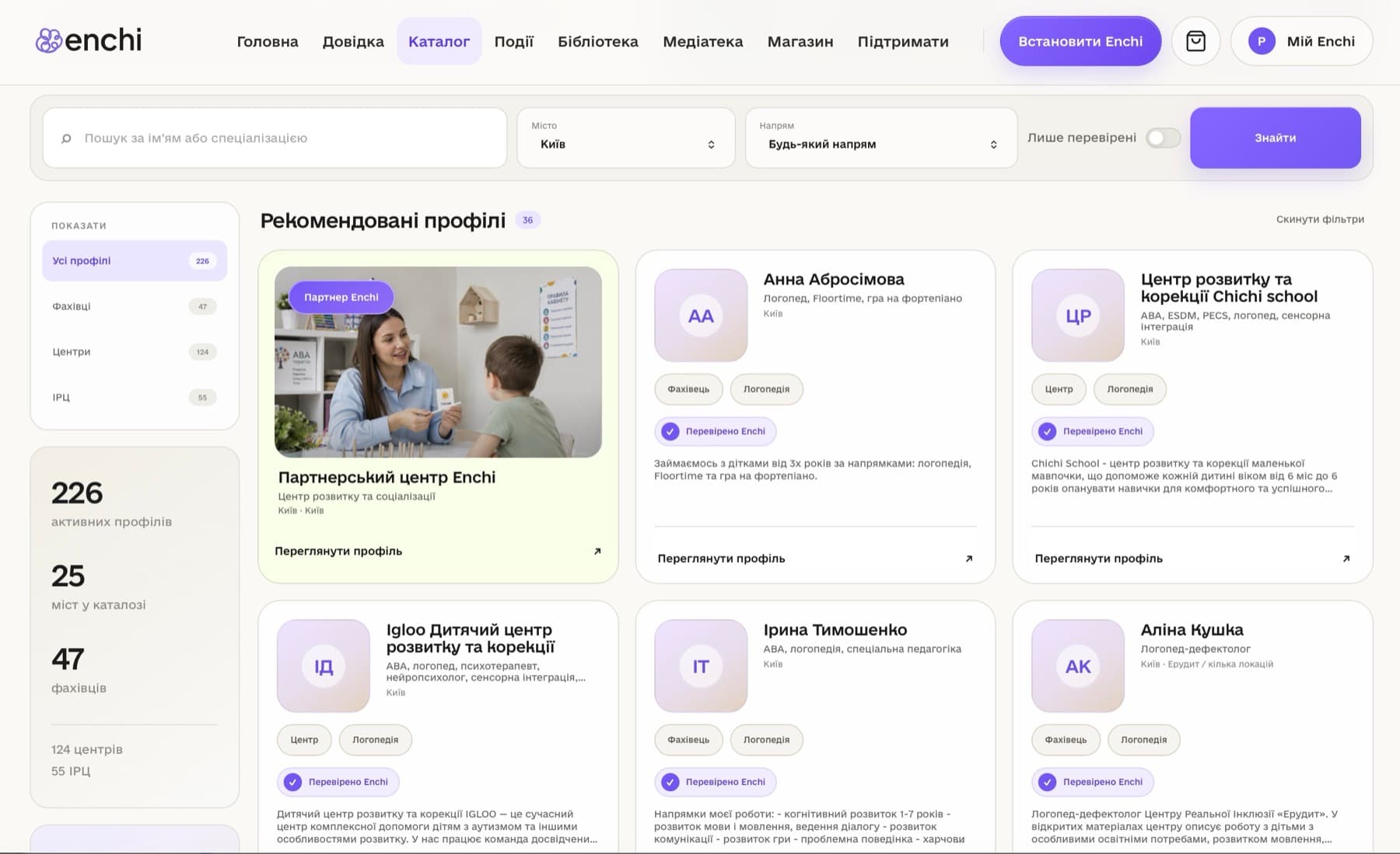Click the search magnifier icon
Image resolution: width=1400 pixels, height=854 pixels.
[x=66, y=138]
